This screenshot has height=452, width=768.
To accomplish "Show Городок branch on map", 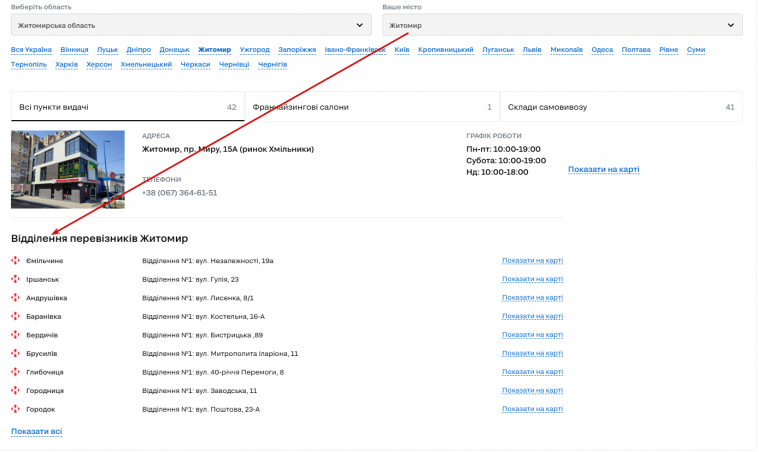I will (532, 409).
